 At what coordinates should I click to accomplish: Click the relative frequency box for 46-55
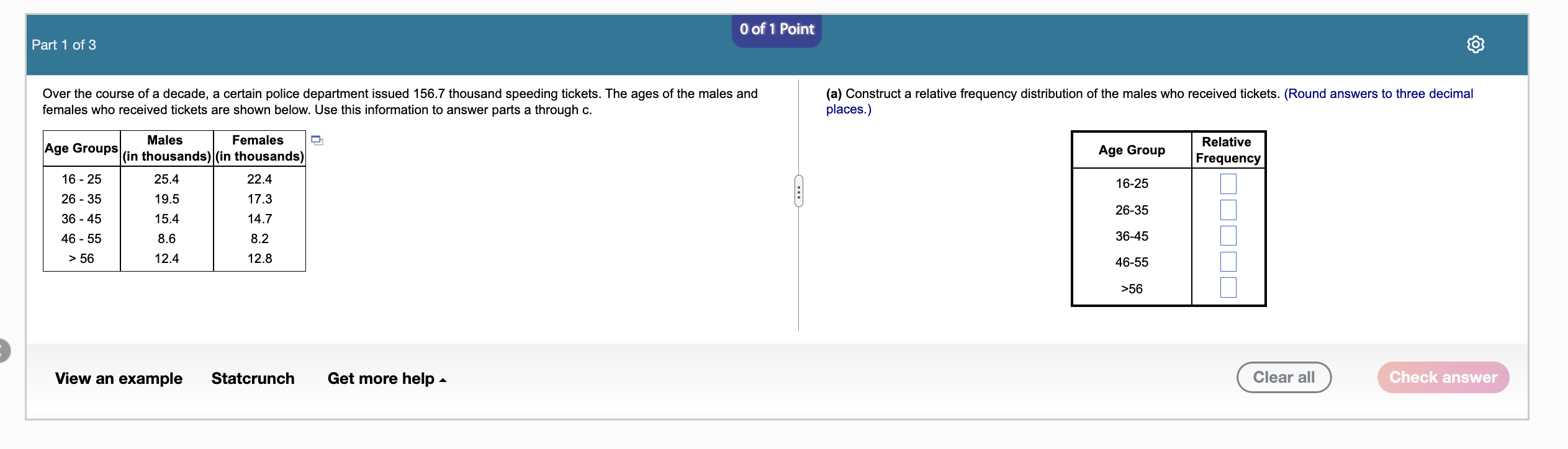[x=1228, y=262]
